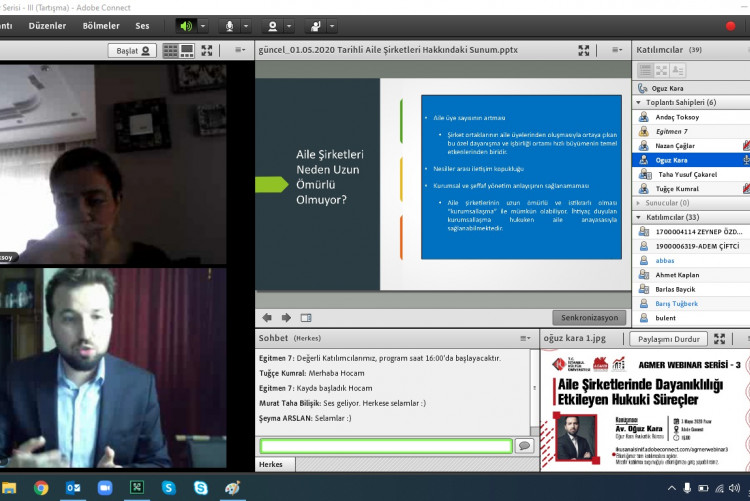Open the Bölmeler menu
750x501 pixels.
point(100,26)
